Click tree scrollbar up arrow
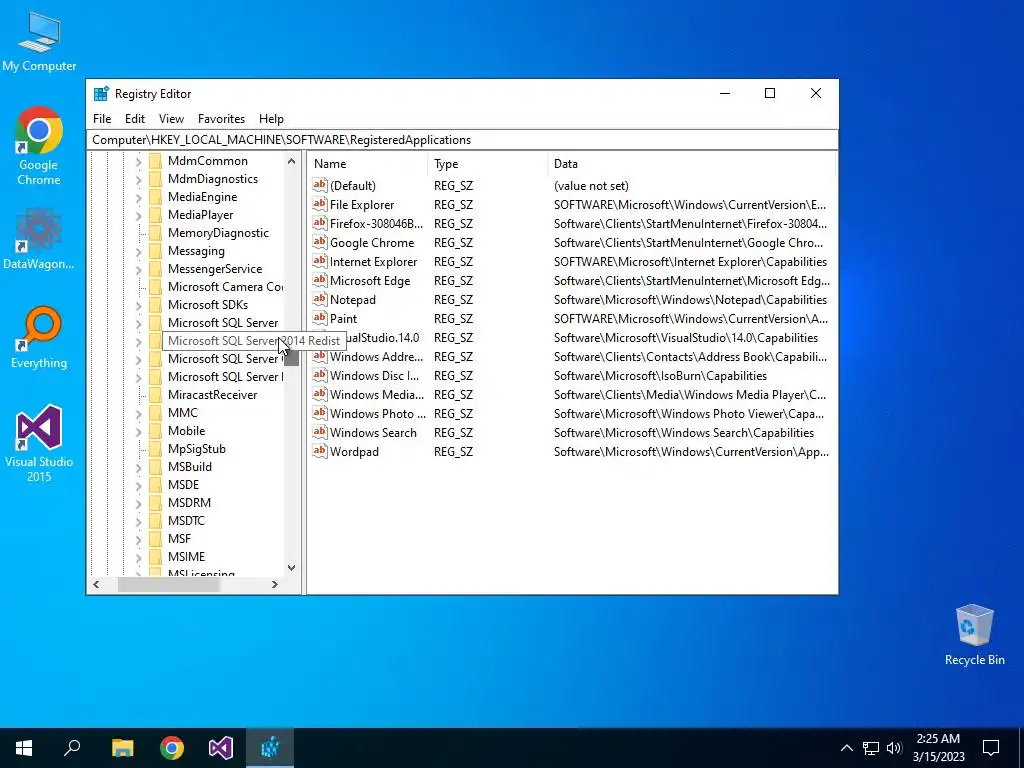Screen dimensions: 1024x768 click(x=291, y=161)
